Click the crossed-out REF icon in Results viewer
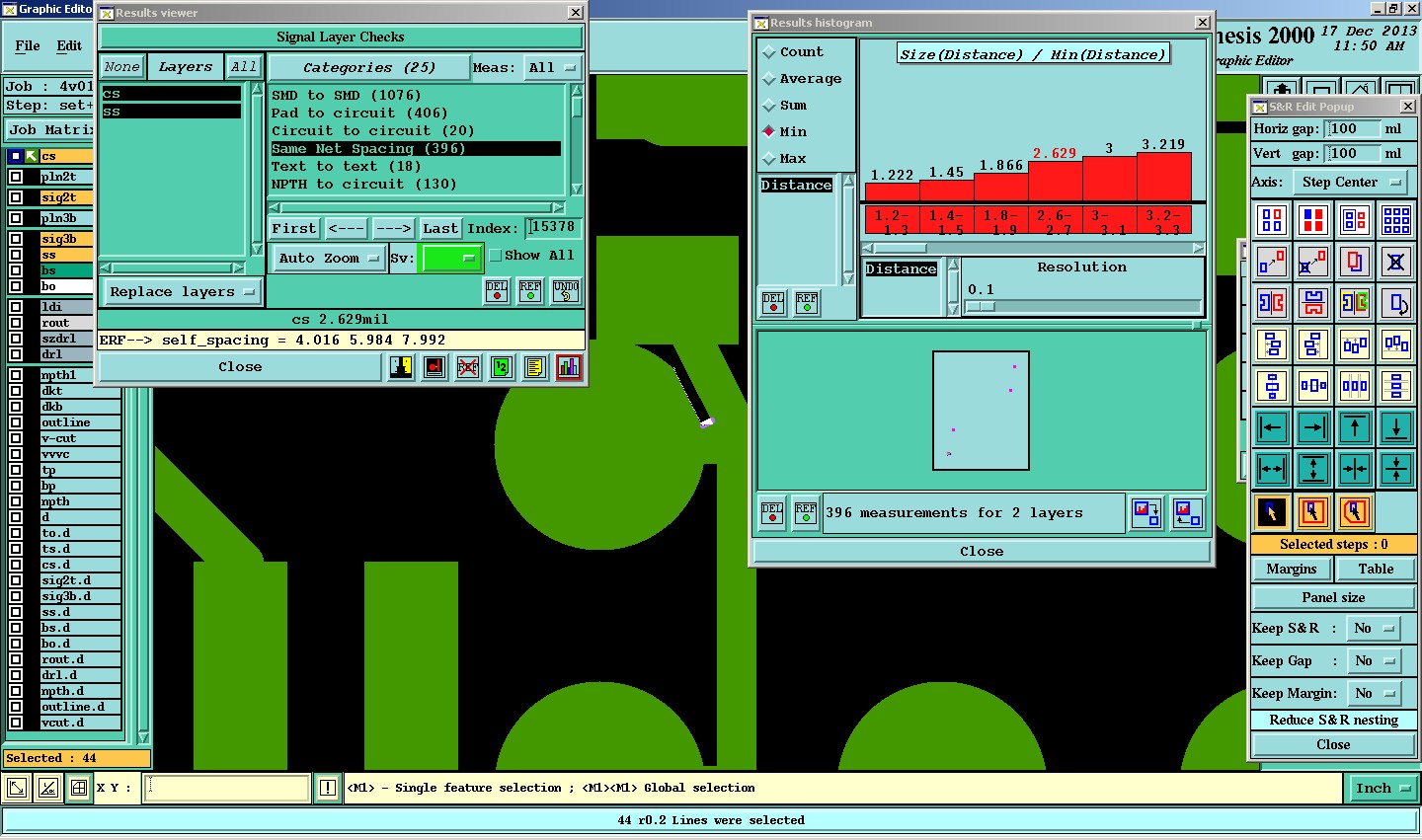The height and width of the screenshot is (840, 1422). (468, 367)
